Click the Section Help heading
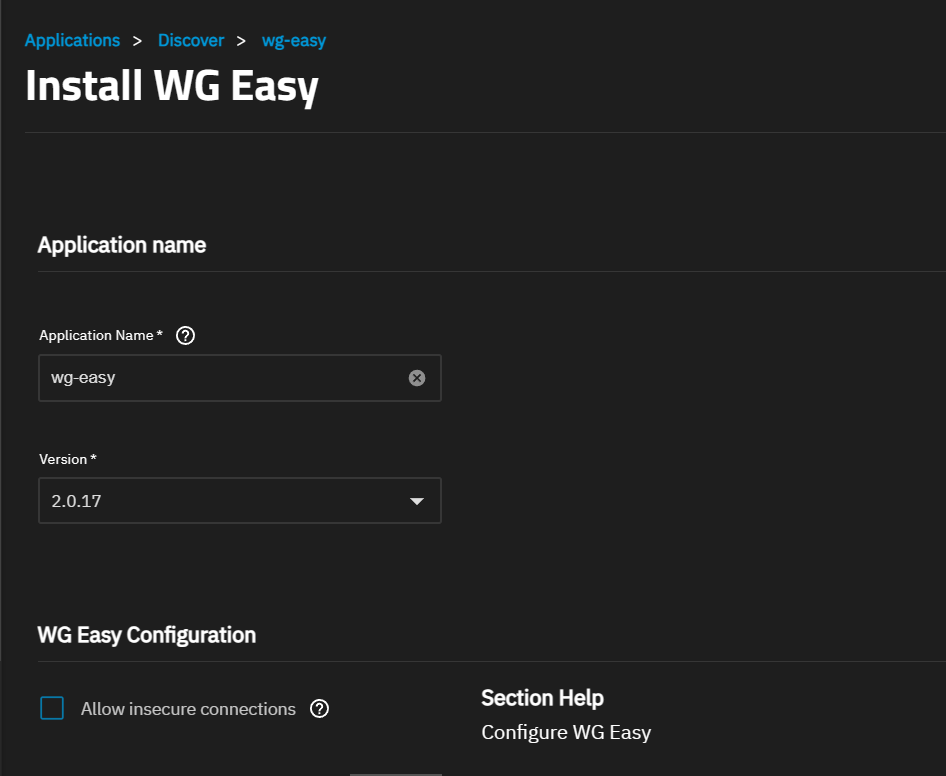946x776 pixels. point(542,697)
